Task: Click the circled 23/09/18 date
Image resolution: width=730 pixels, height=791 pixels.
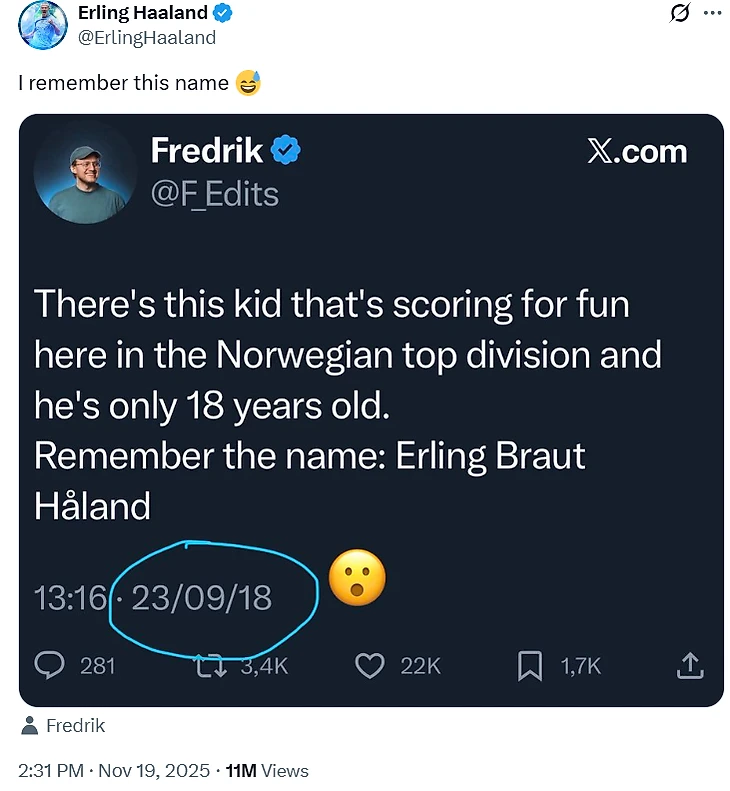Action: 202,598
